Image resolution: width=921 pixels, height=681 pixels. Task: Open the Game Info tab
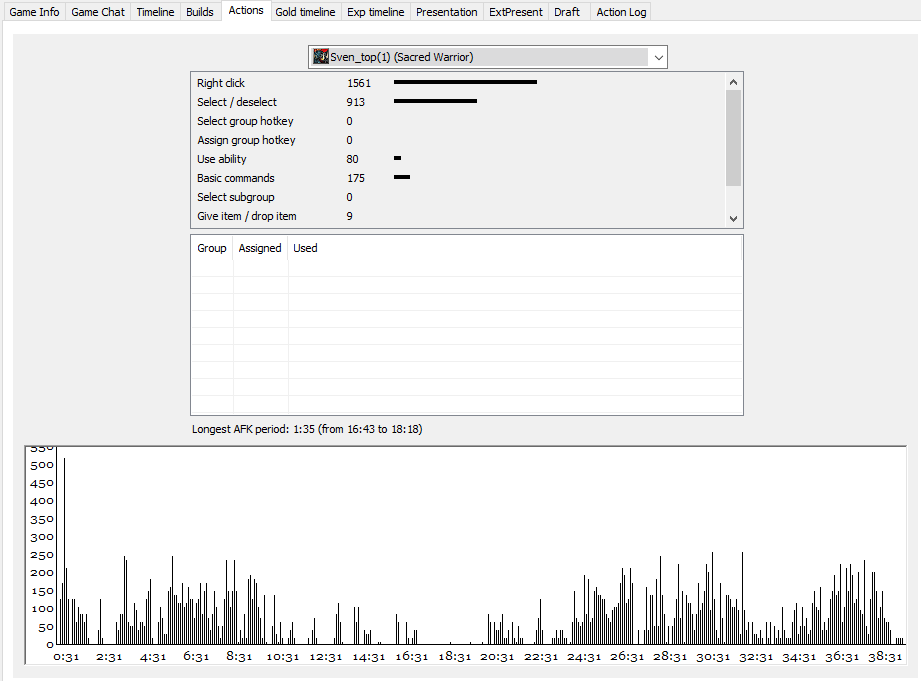(x=34, y=12)
